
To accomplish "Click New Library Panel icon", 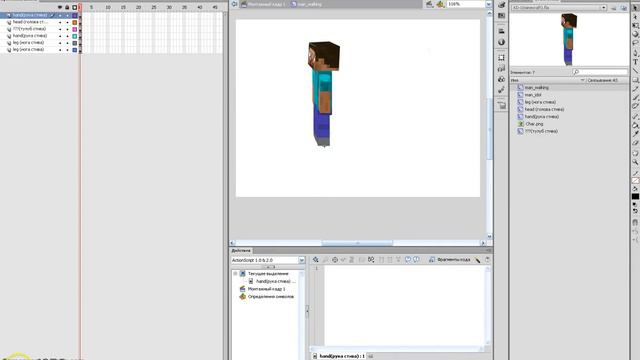I will [624, 8].
